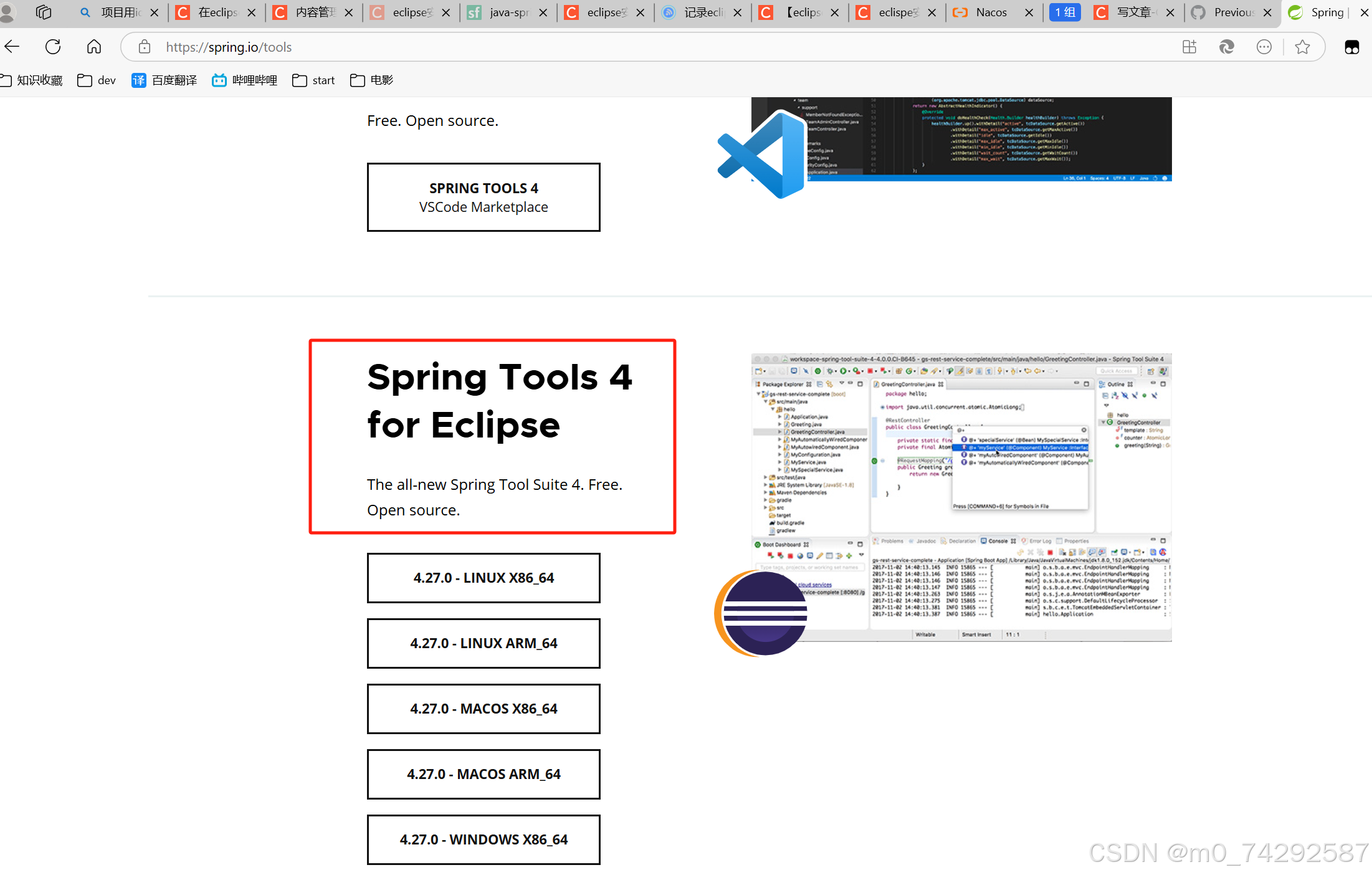View site info via the lock icon

(x=145, y=47)
